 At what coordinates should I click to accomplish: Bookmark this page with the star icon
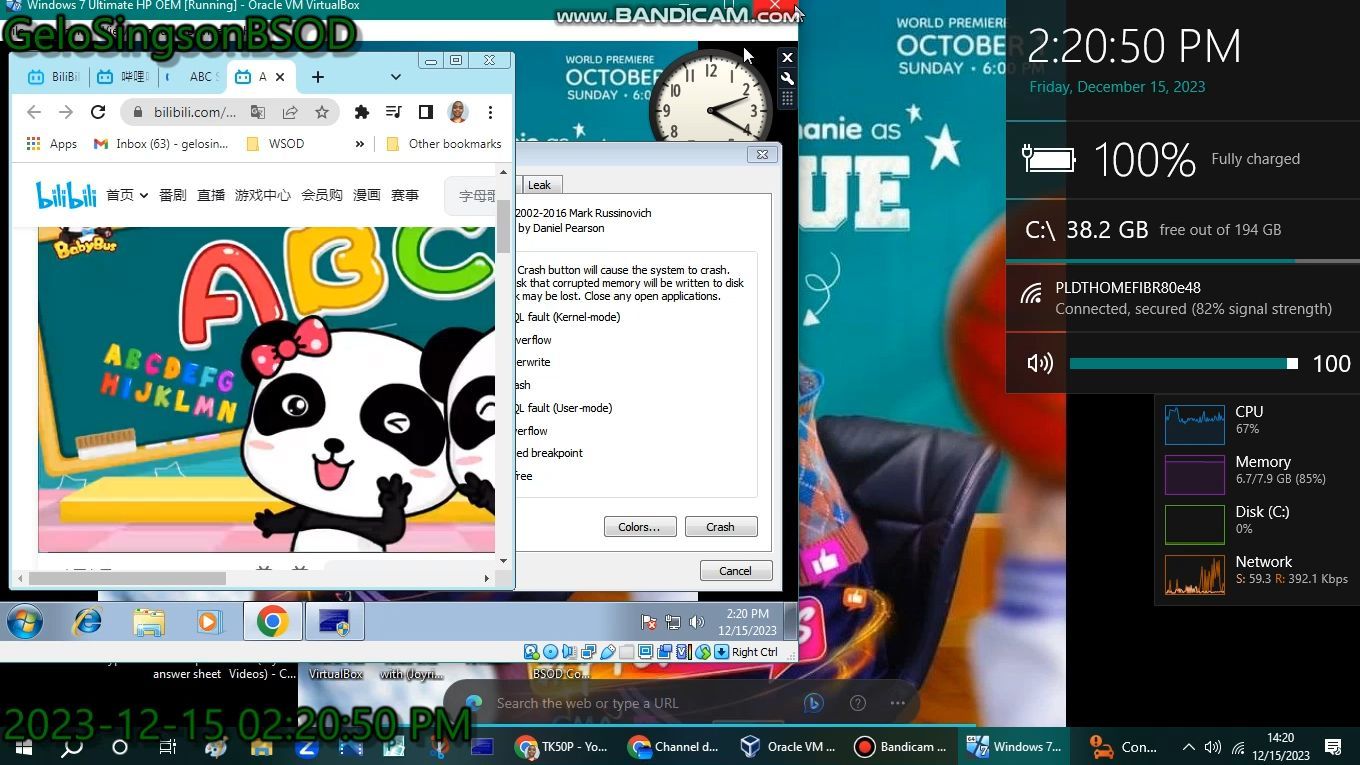(x=322, y=112)
